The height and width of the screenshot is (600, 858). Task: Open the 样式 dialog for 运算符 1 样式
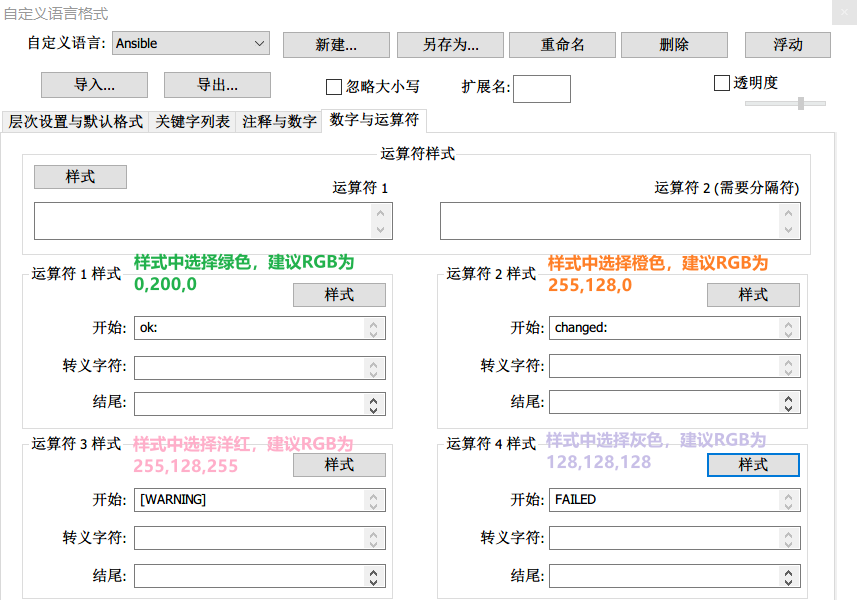[x=339, y=294]
